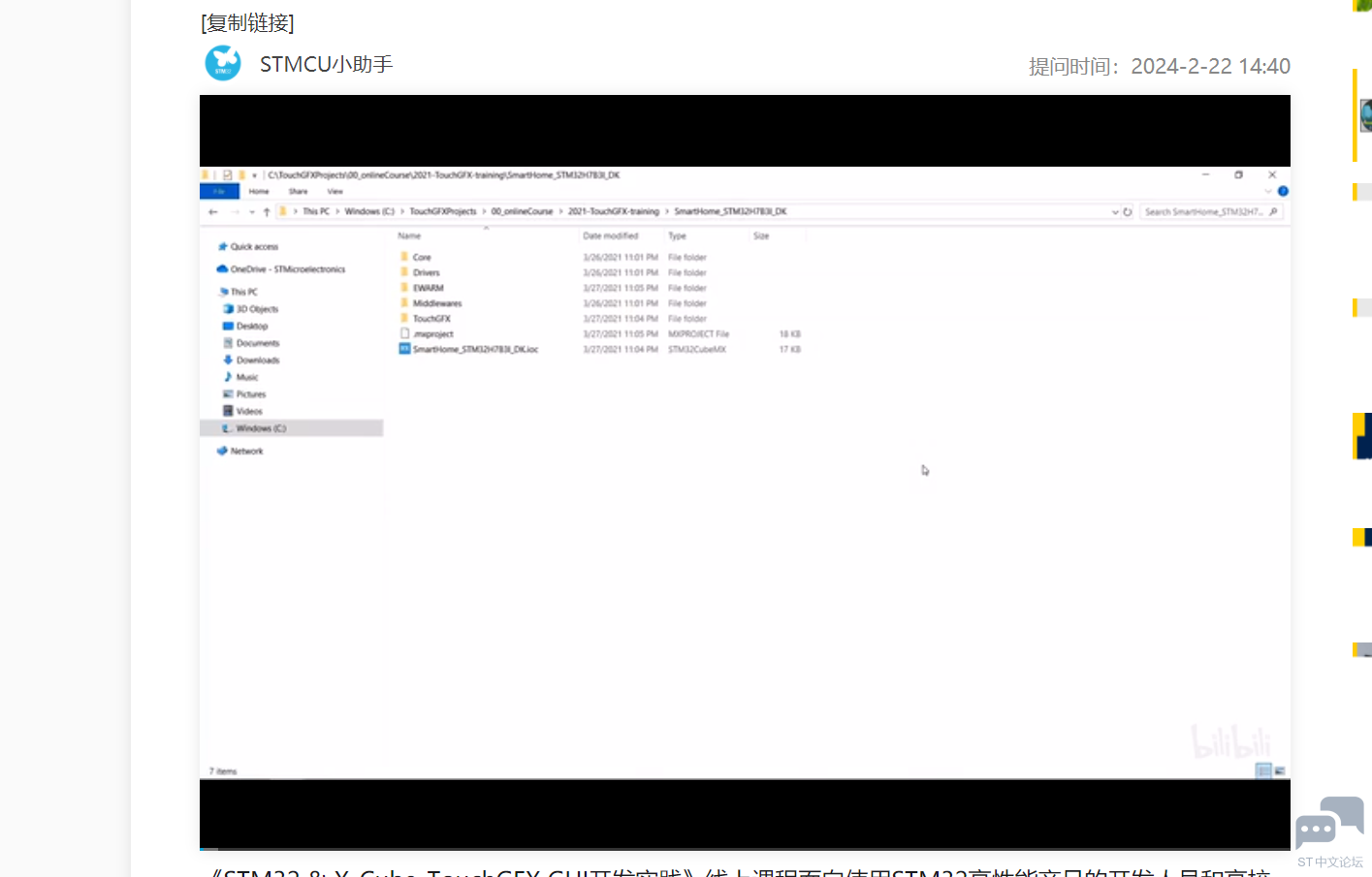1372x877 pixels.
Task: Switch to large icons view layout
Action: point(1280,770)
